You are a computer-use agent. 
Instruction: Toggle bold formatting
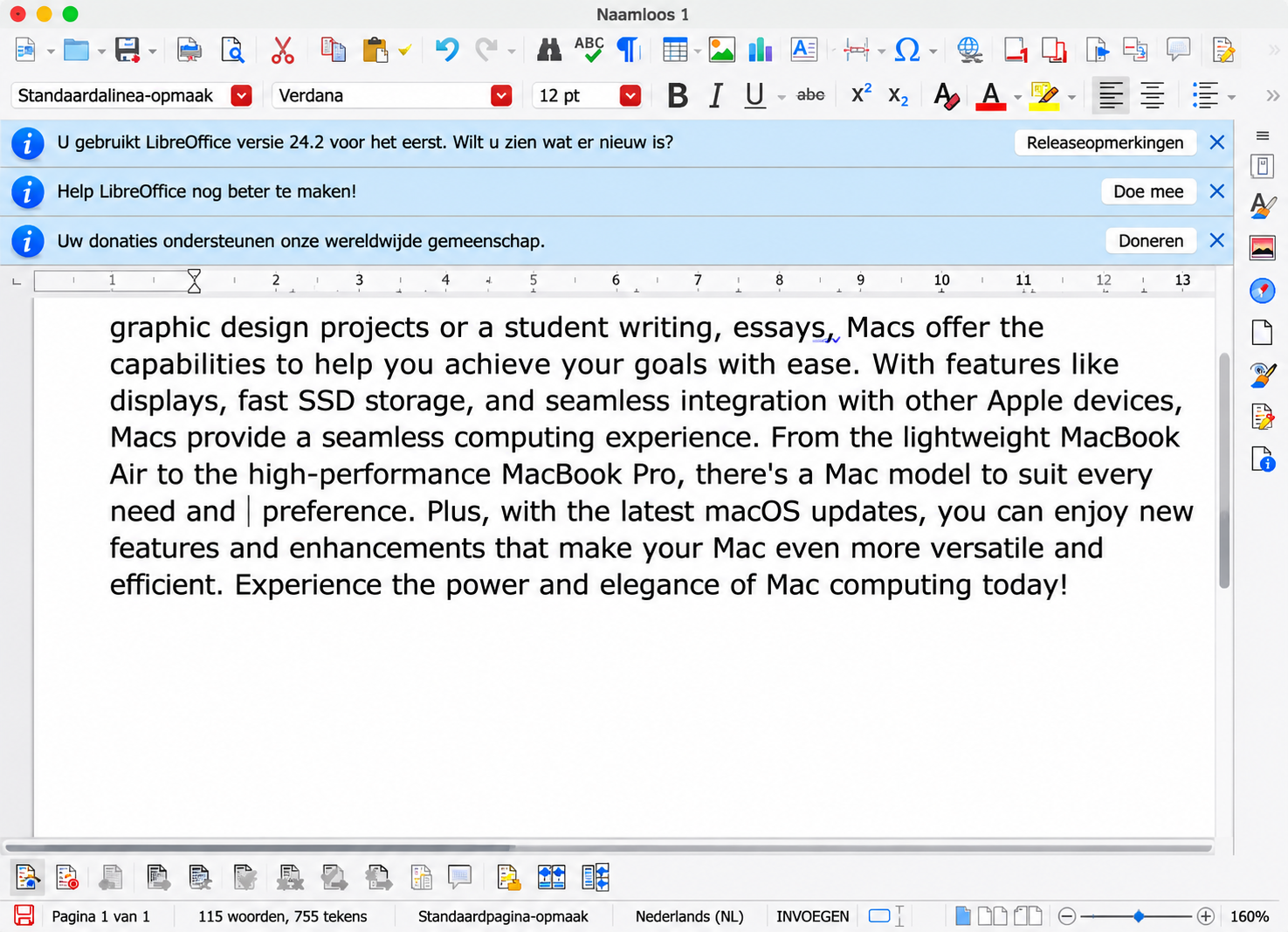point(677,95)
